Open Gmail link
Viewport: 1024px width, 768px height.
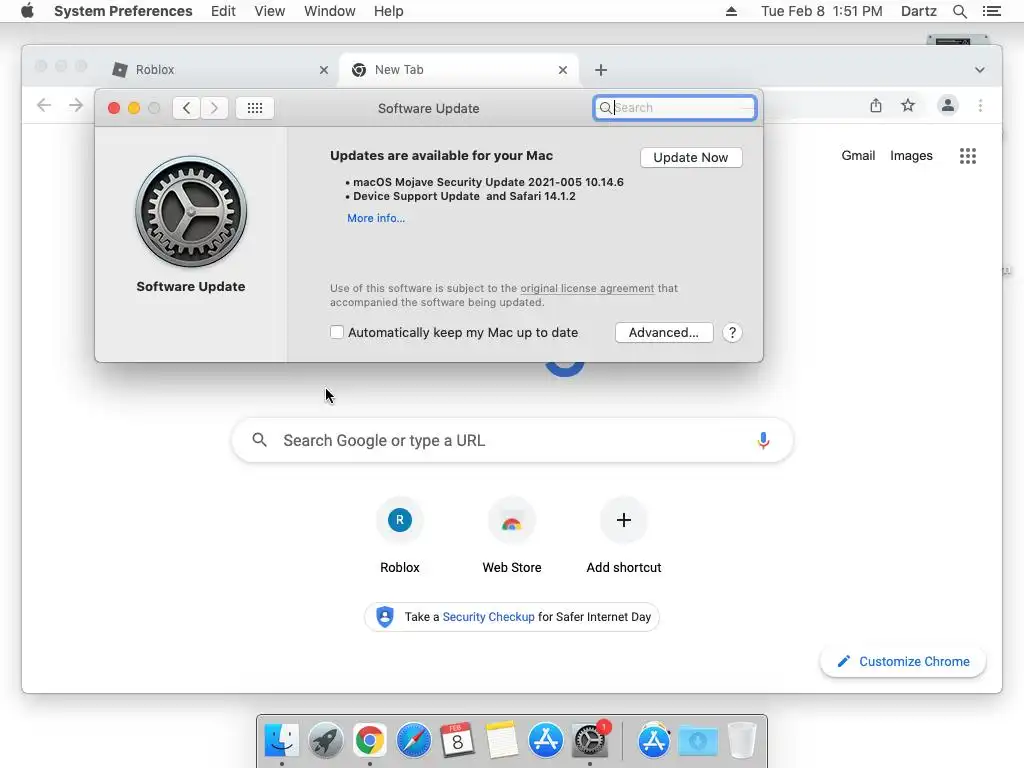tap(857, 155)
